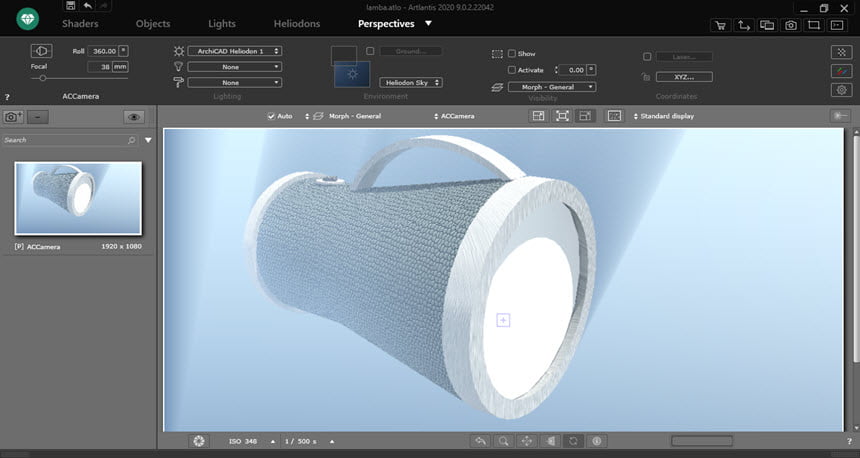Toggle the Ground checkbox
Viewport: 860px width, 458px height.
coord(370,51)
